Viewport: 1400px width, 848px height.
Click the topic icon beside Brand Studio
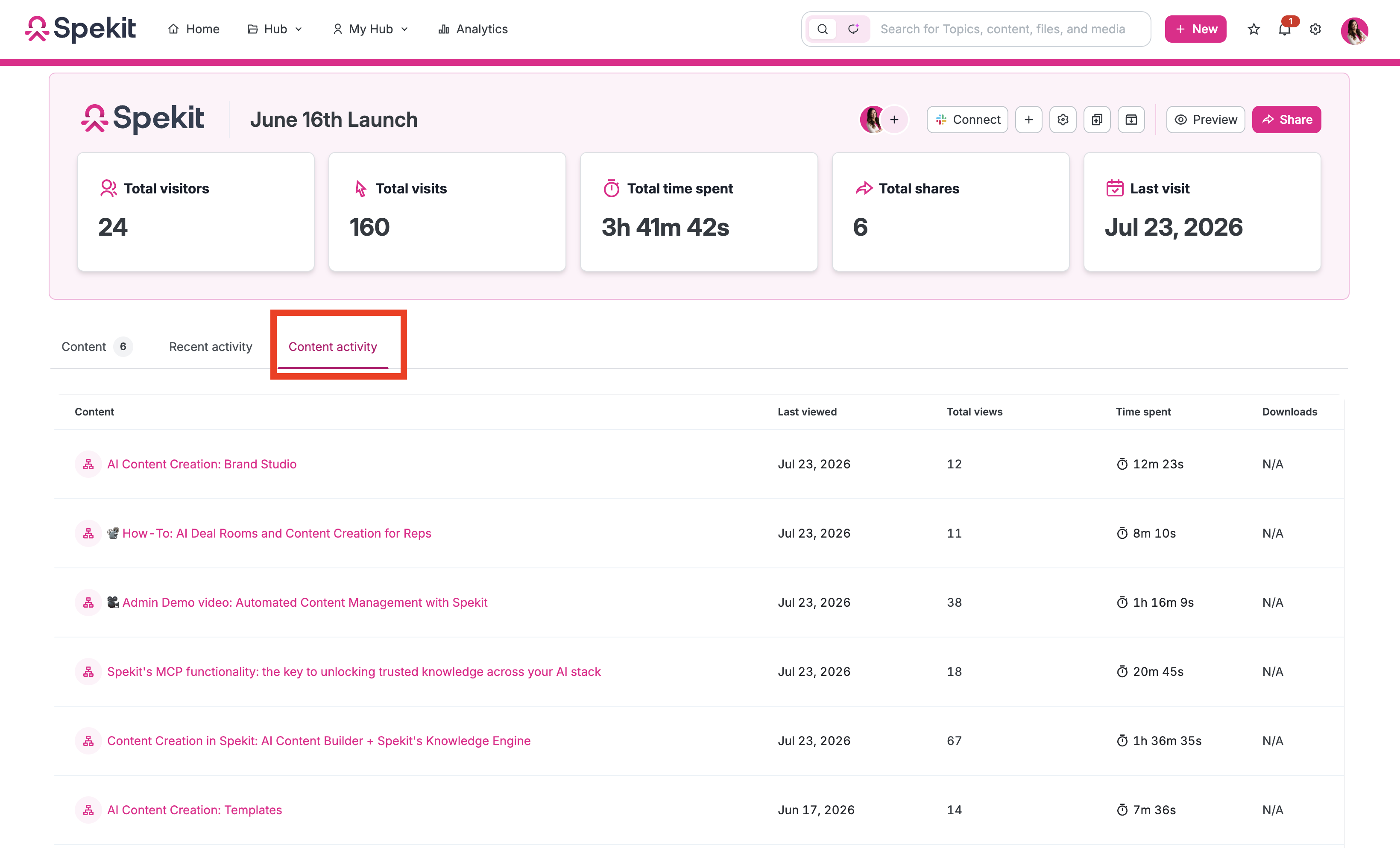pyautogui.click(x=88, y=464)
